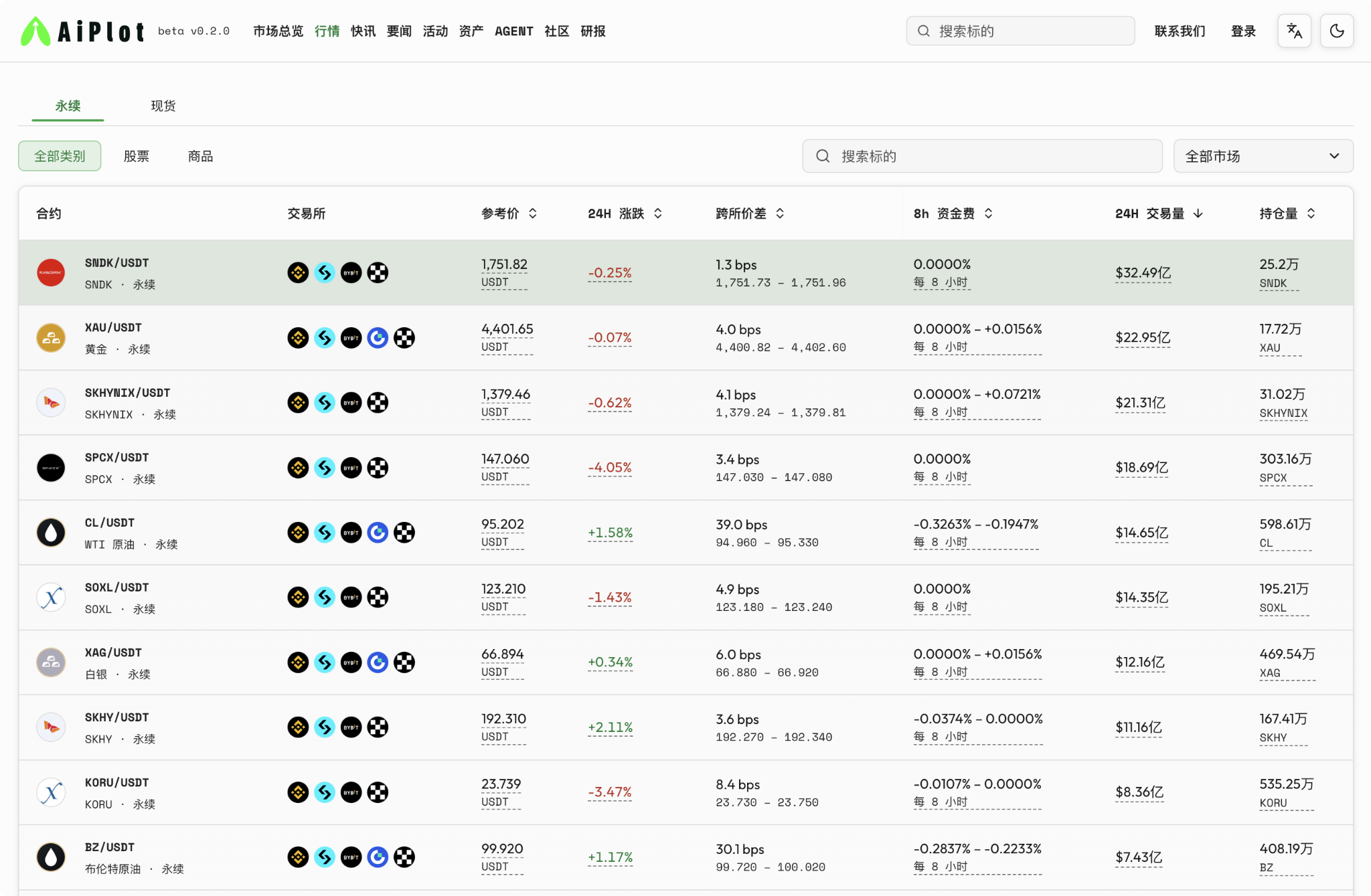The image size is (1371, 896).
Task: Click the XAG/USDT silver bars icon
Action: 51,662
